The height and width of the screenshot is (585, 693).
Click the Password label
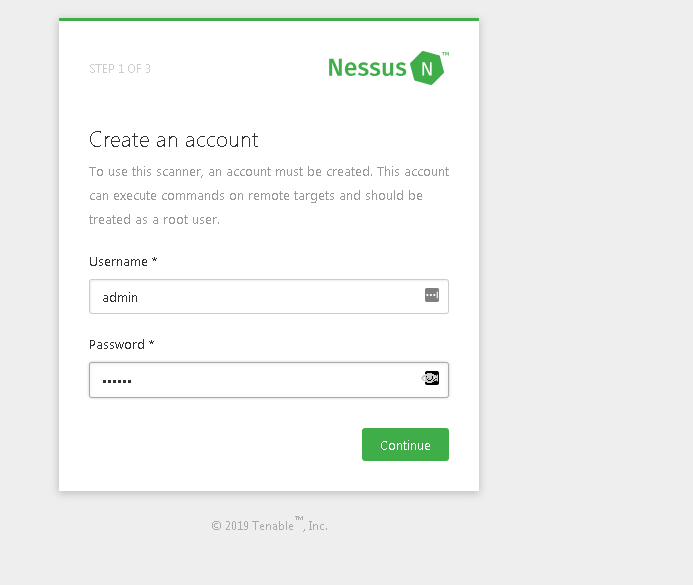(x=116, y=345)
